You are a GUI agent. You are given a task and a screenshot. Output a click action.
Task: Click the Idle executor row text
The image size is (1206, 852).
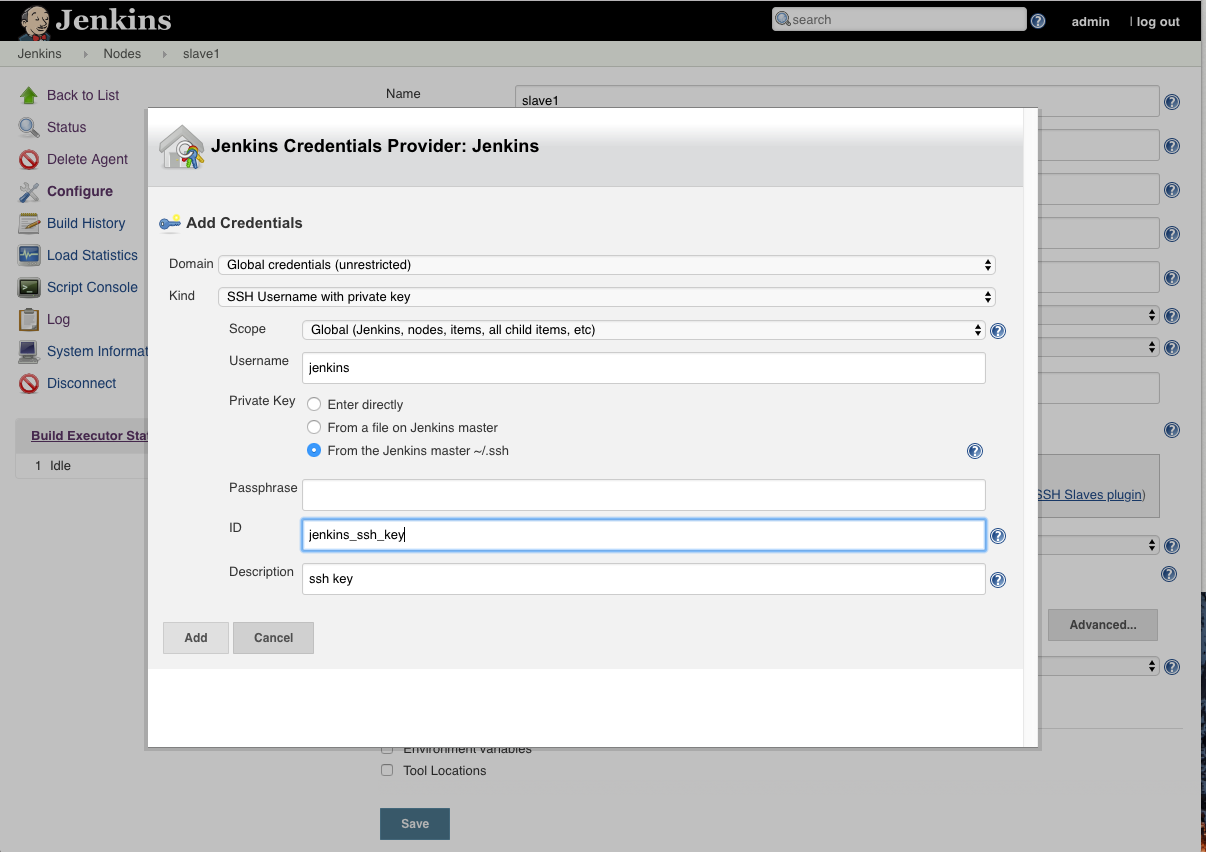[60, 466]
